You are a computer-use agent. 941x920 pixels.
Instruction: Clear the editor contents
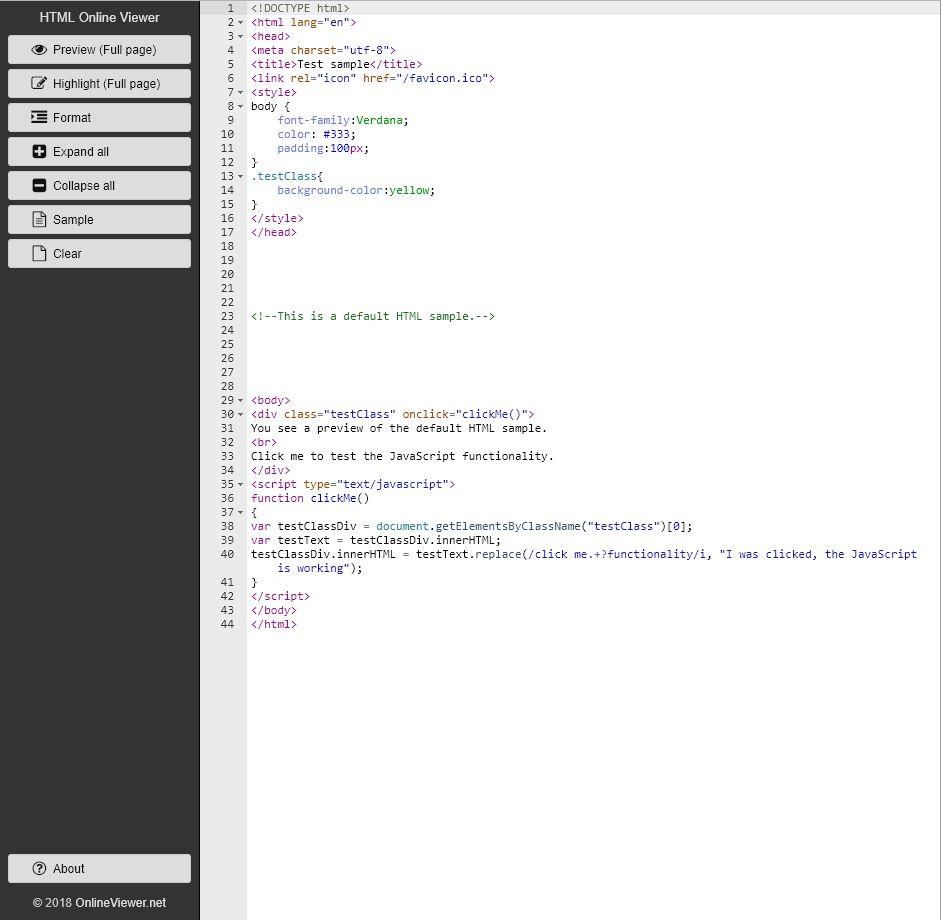[x=100, y=253]
